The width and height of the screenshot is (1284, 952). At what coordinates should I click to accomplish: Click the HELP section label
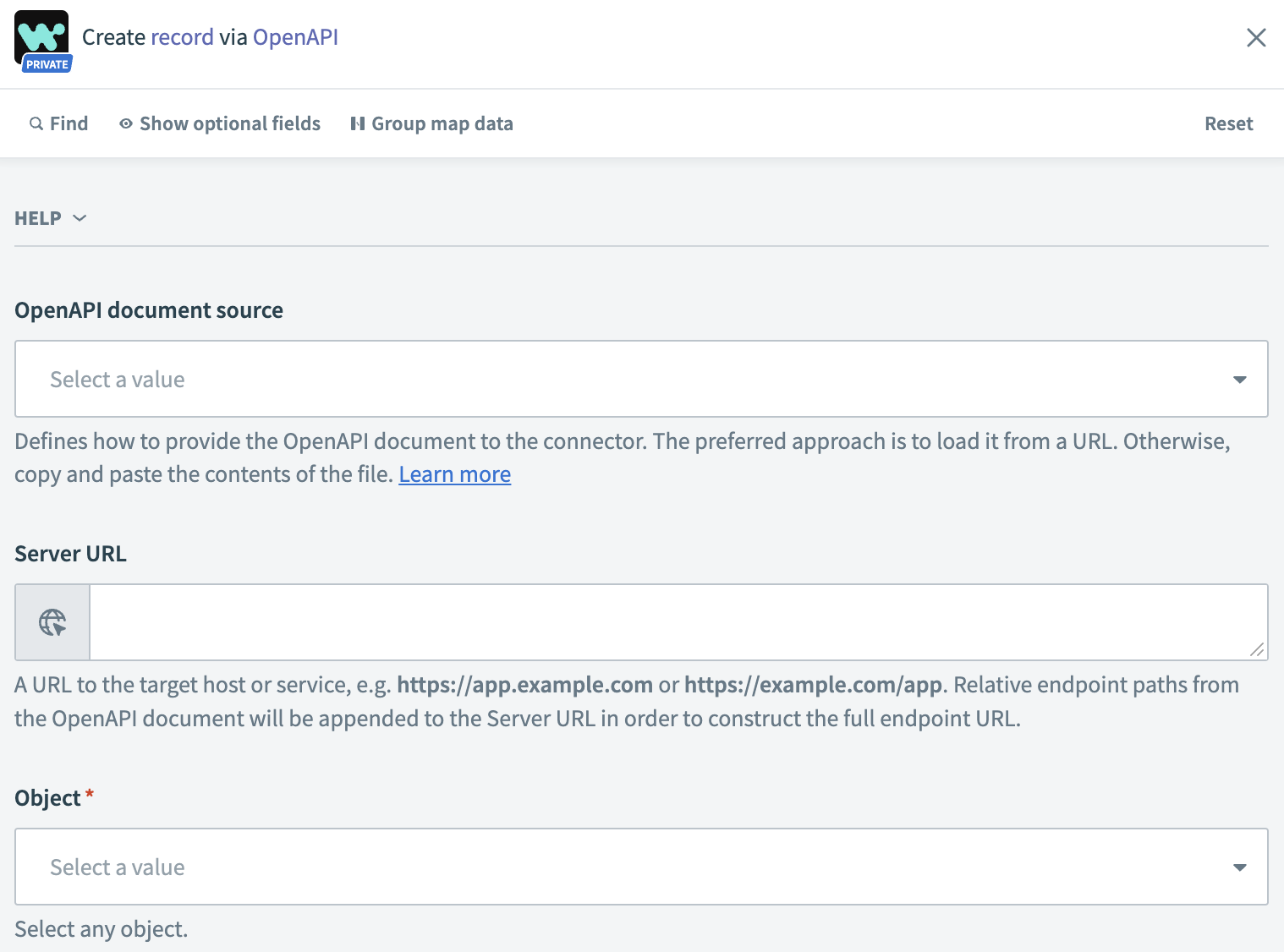pyautogui.click(x=38, y=218)
